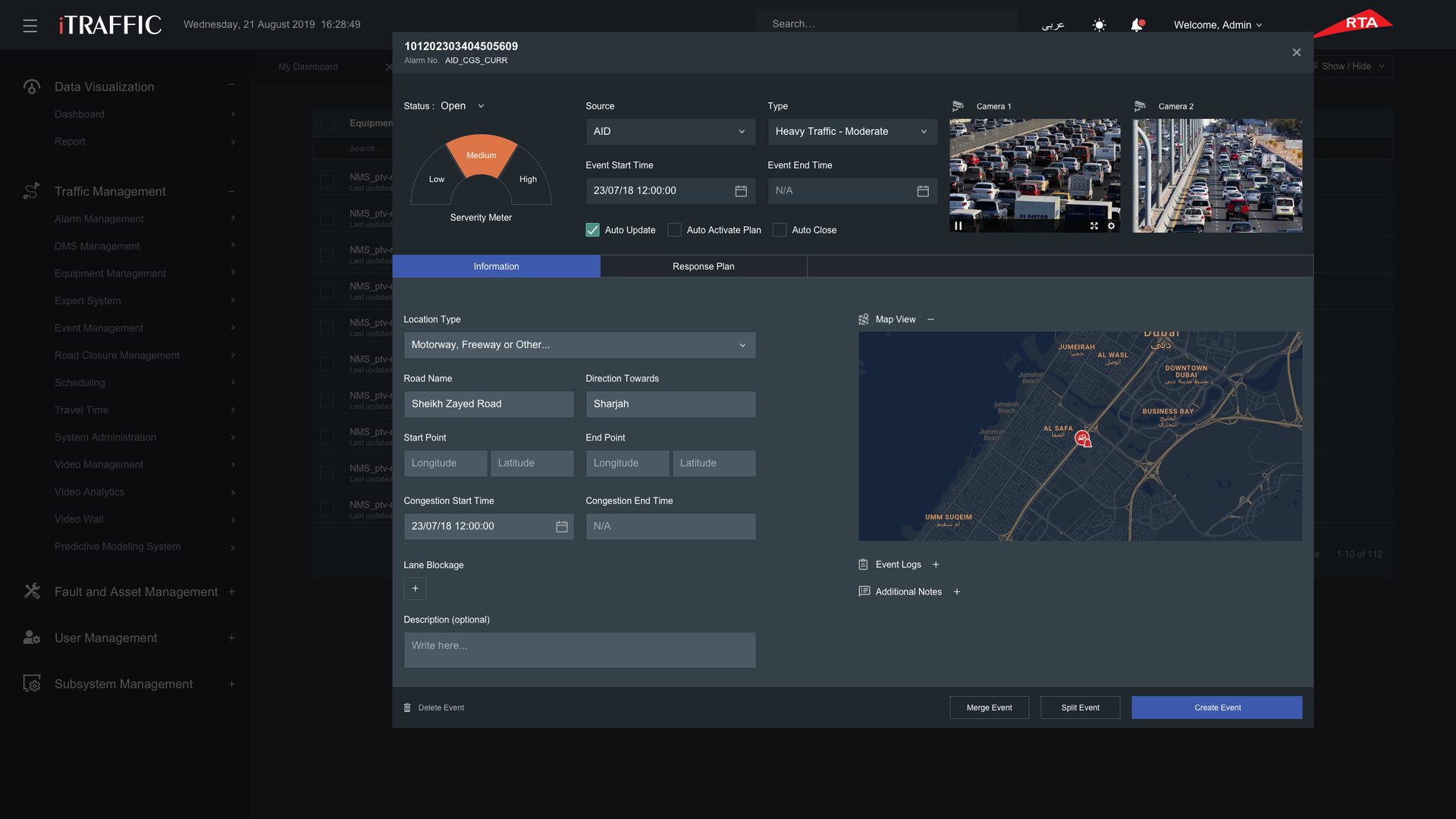Viewport: 1456px width, 819px height.
Task: Click the Split Event button
Action: tap(1081, 708)
